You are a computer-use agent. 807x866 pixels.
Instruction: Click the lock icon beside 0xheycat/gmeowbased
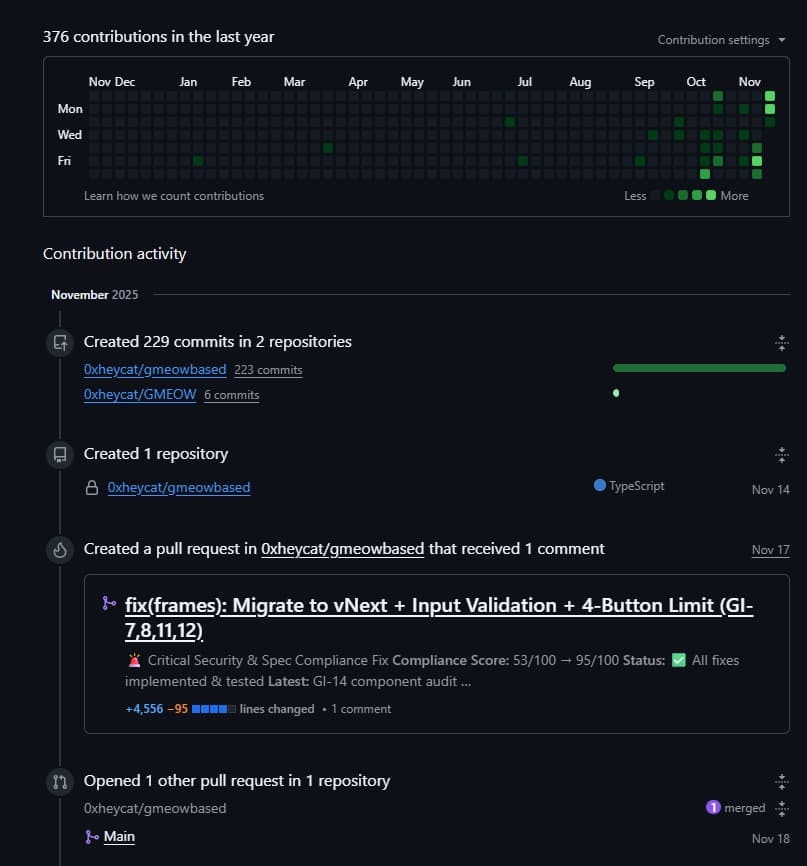[92, 488]
